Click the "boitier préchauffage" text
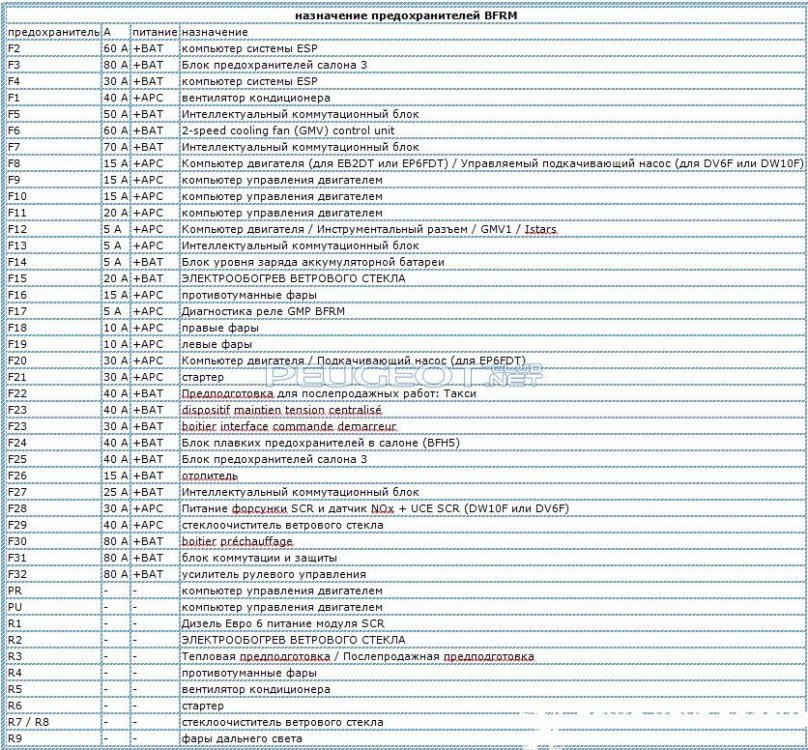The image size is (808, 750). (237, 541)
